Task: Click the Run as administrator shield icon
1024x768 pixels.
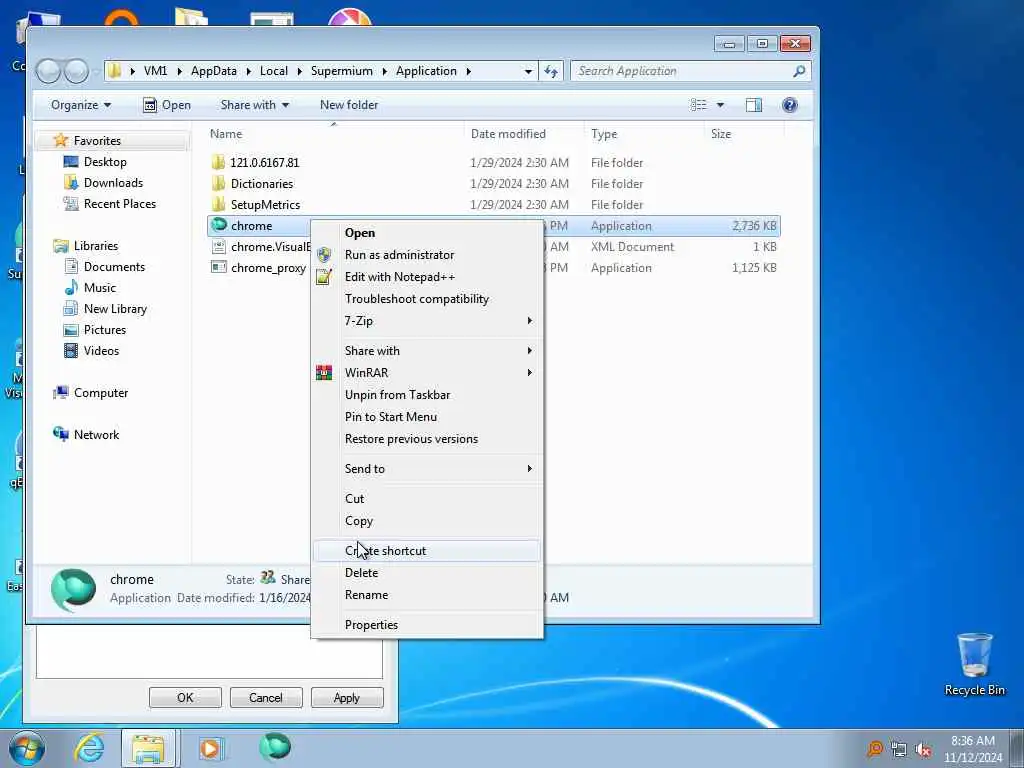Action: (x=324, y=255)
